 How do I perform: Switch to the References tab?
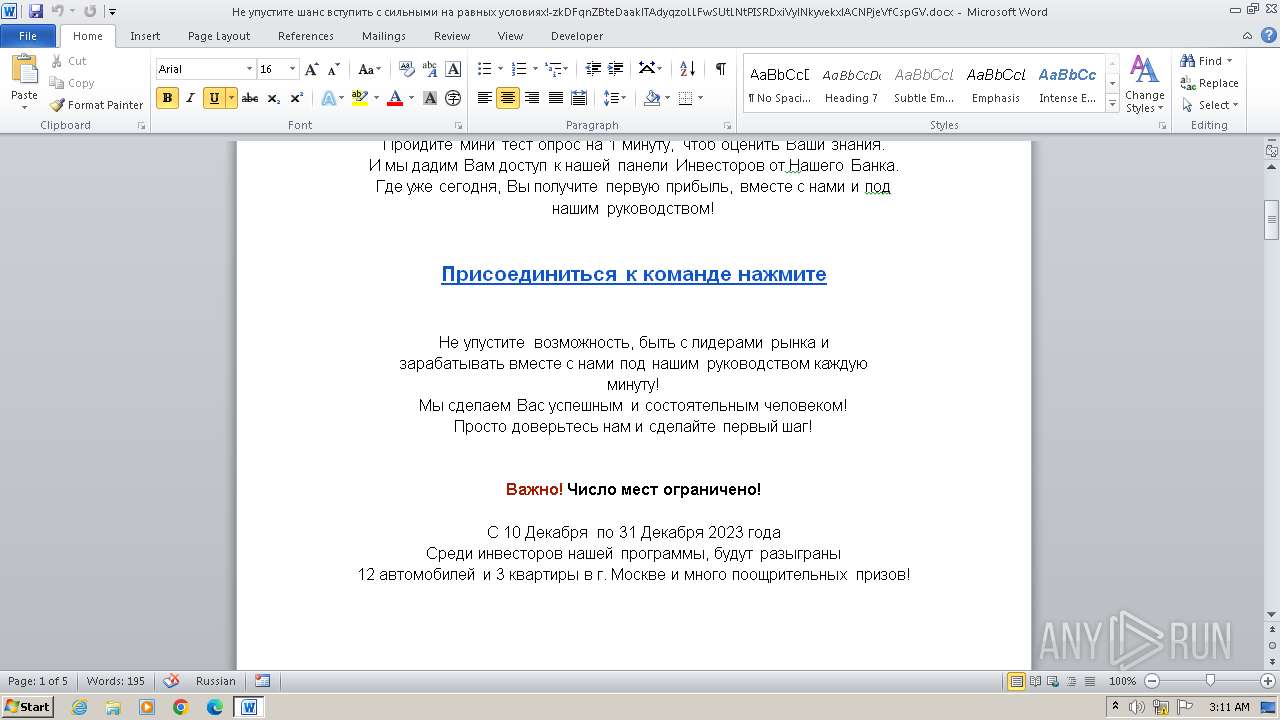[x=306, y=36]
